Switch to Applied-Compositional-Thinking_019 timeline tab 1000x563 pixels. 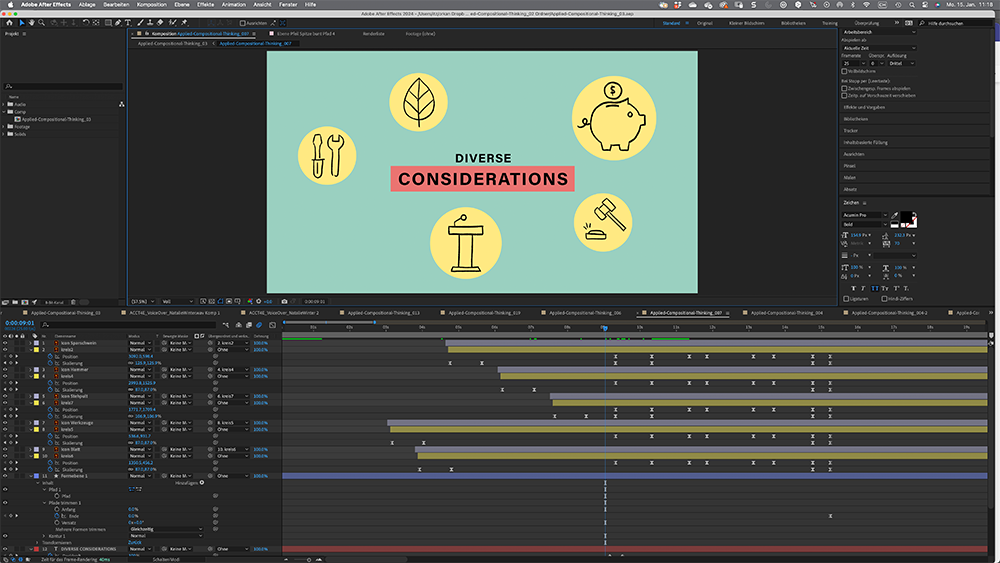click(484, 313)
